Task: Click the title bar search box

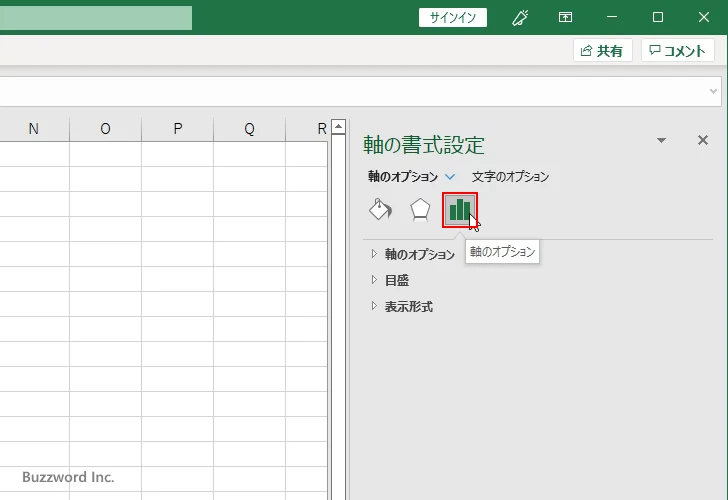Action: point(96,18)
